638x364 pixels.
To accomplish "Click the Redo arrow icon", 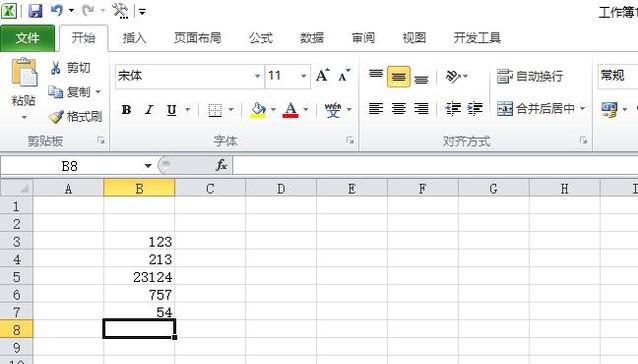I will click(x=88, y=10).
